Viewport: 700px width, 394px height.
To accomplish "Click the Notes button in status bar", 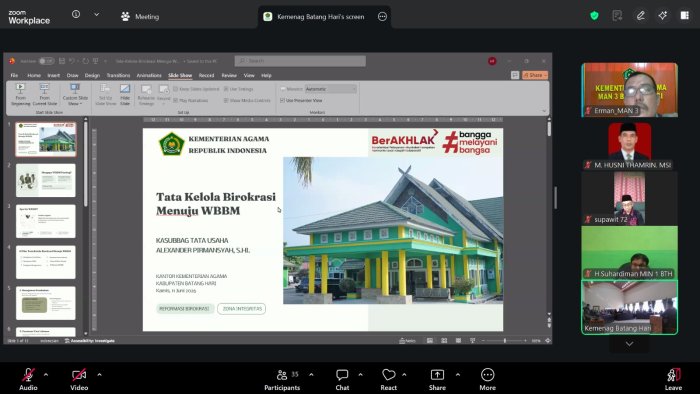I will coord(407,340).
